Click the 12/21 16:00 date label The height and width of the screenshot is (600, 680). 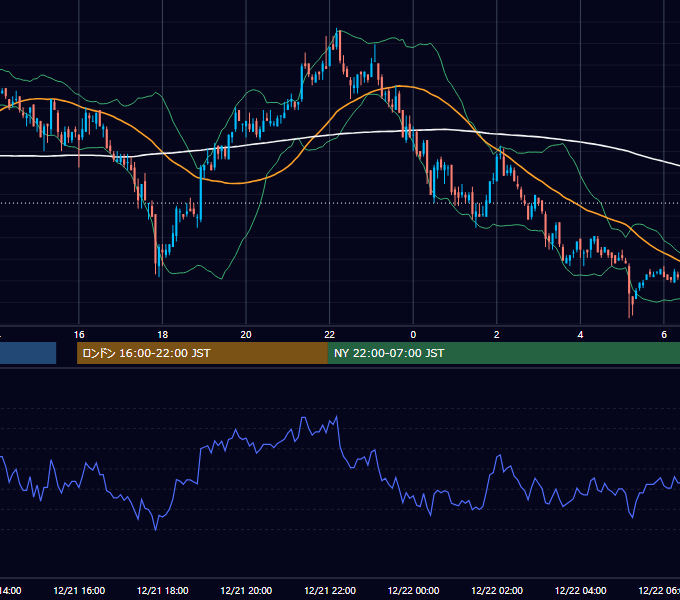click(79, 590)
